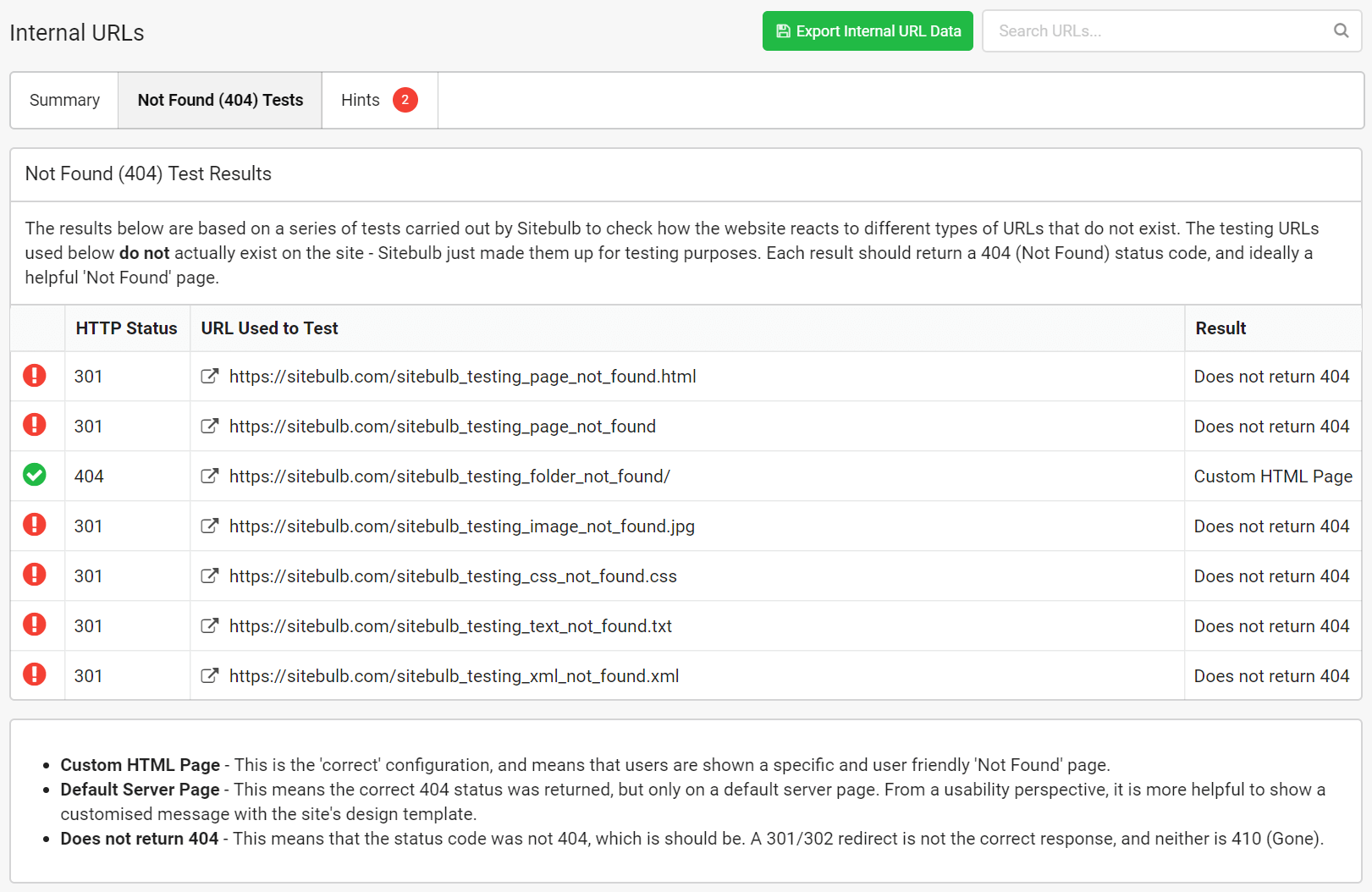Open external link icon for folder_not_found URL
This screenshot has width=1372, height=892.
click(x=209, y=476)
